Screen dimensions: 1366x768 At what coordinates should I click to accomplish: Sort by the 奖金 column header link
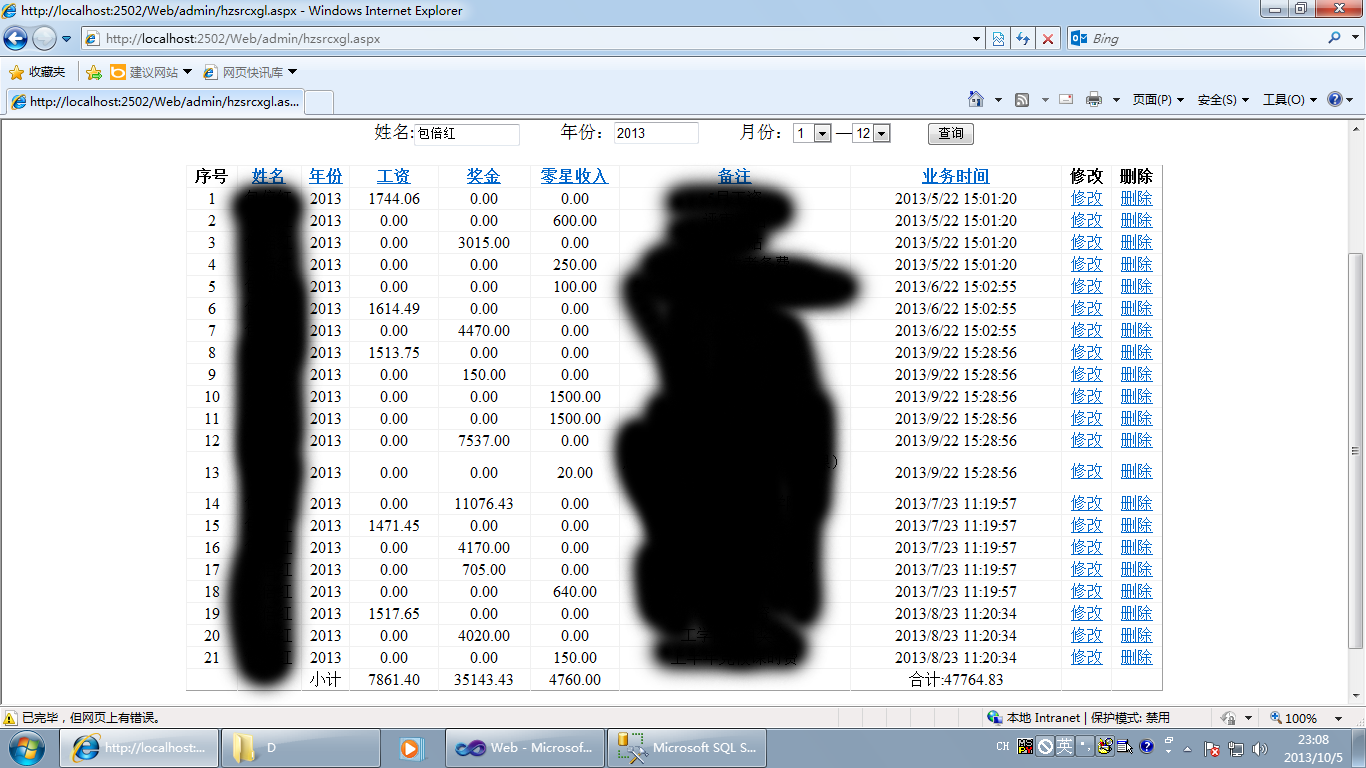point(483,176)
